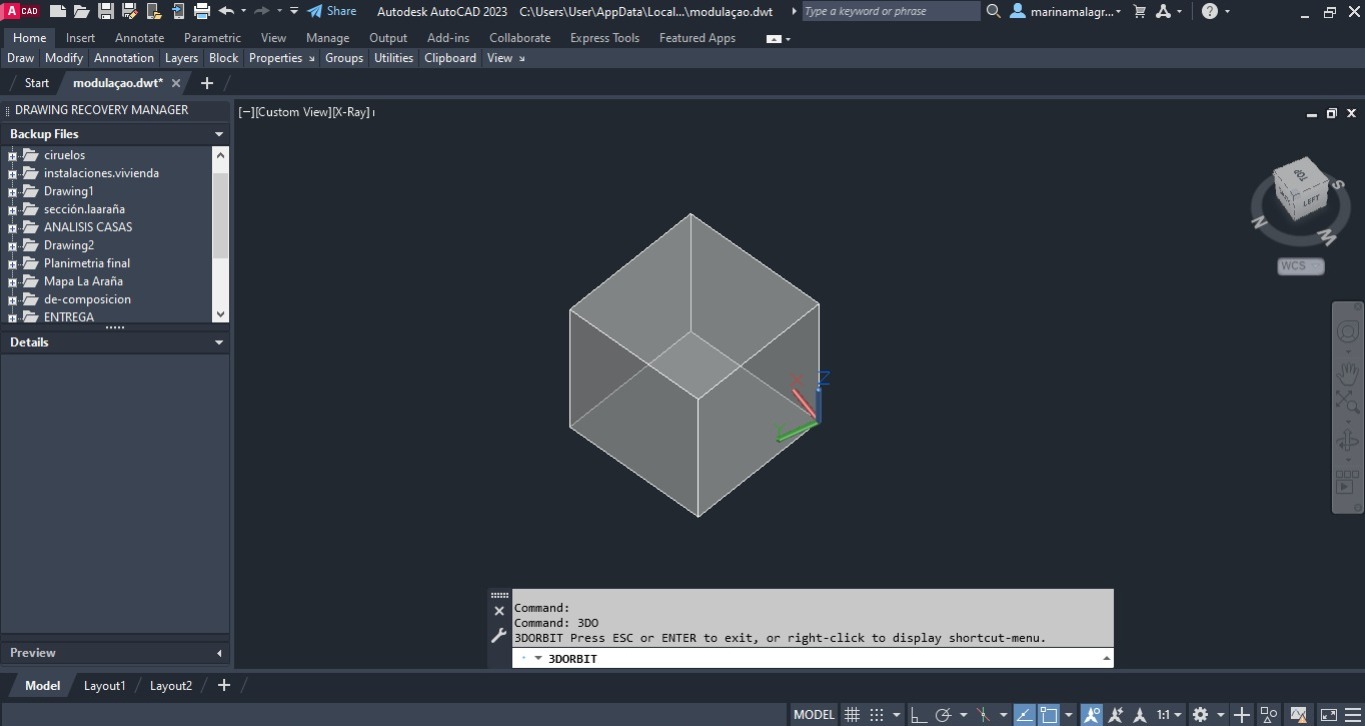The width and height of the screenshot is (1365, 726).
Task: Click the search magnifier icon
Action: (993, 11)
